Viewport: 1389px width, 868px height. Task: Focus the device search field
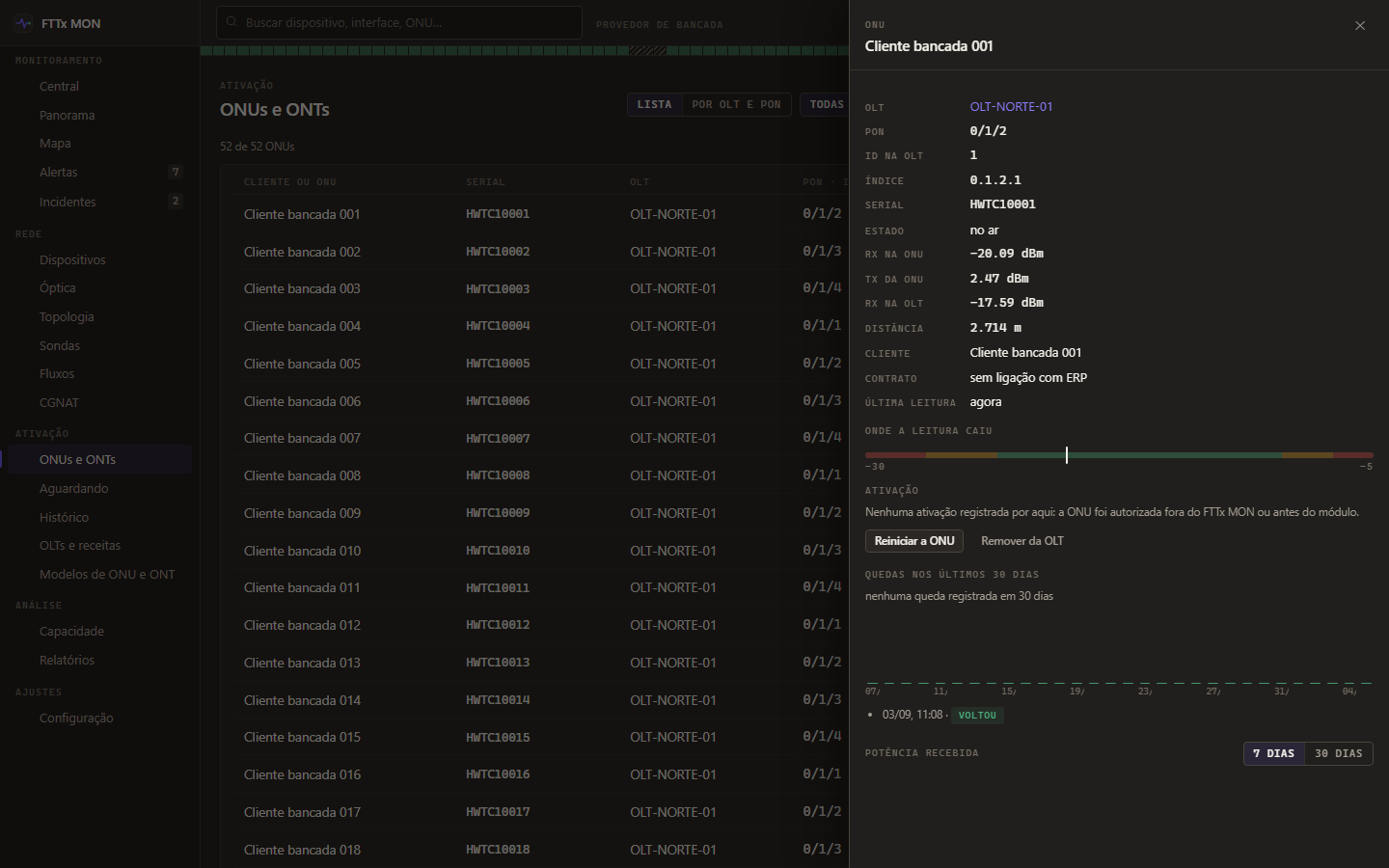point(399,22)
